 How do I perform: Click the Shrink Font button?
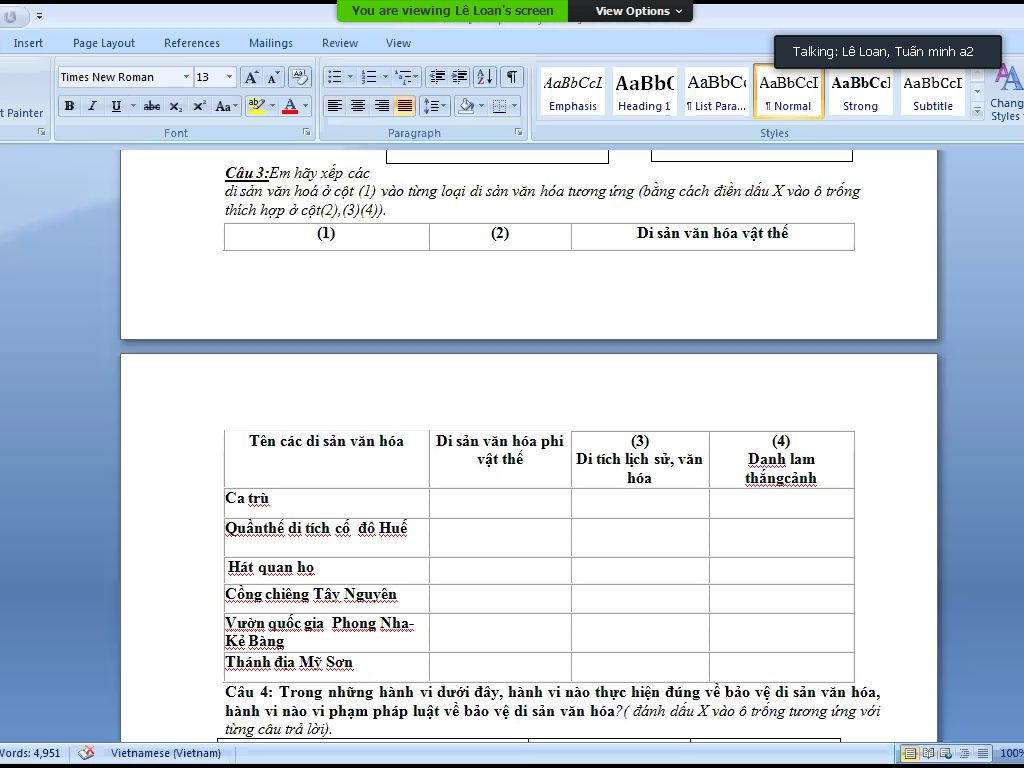[274, 77]
